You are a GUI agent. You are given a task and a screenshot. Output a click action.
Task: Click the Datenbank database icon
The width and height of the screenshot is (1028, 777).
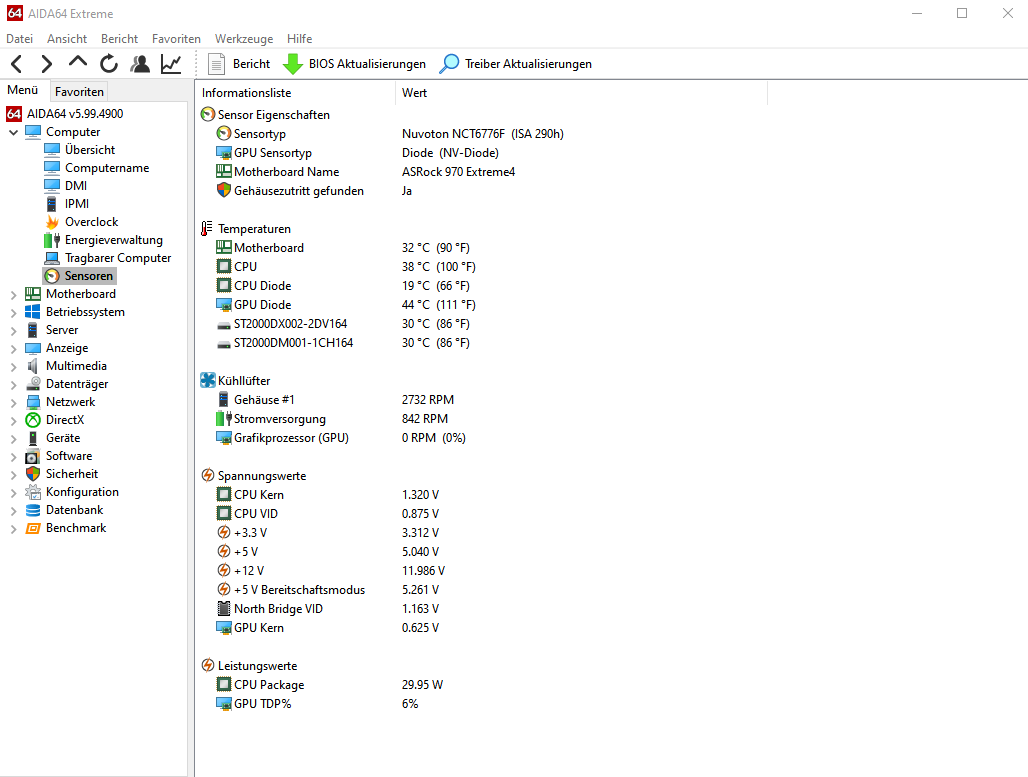(x=33, y=509)
